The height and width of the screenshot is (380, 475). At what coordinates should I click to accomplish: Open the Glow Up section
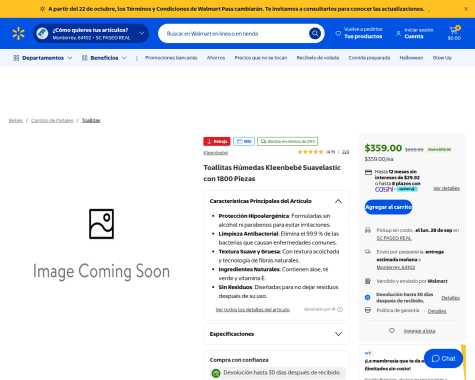[442, 58]
